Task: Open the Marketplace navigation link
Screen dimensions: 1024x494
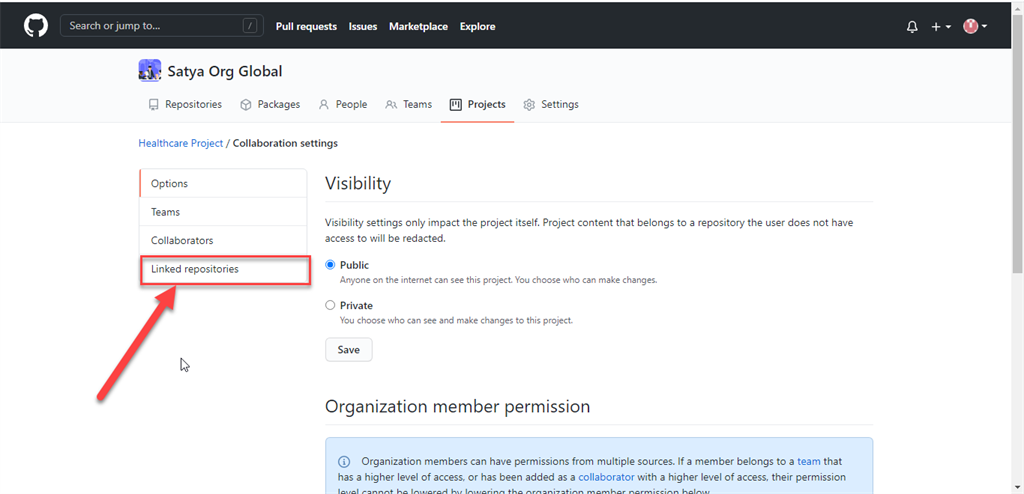Action: 418,27
